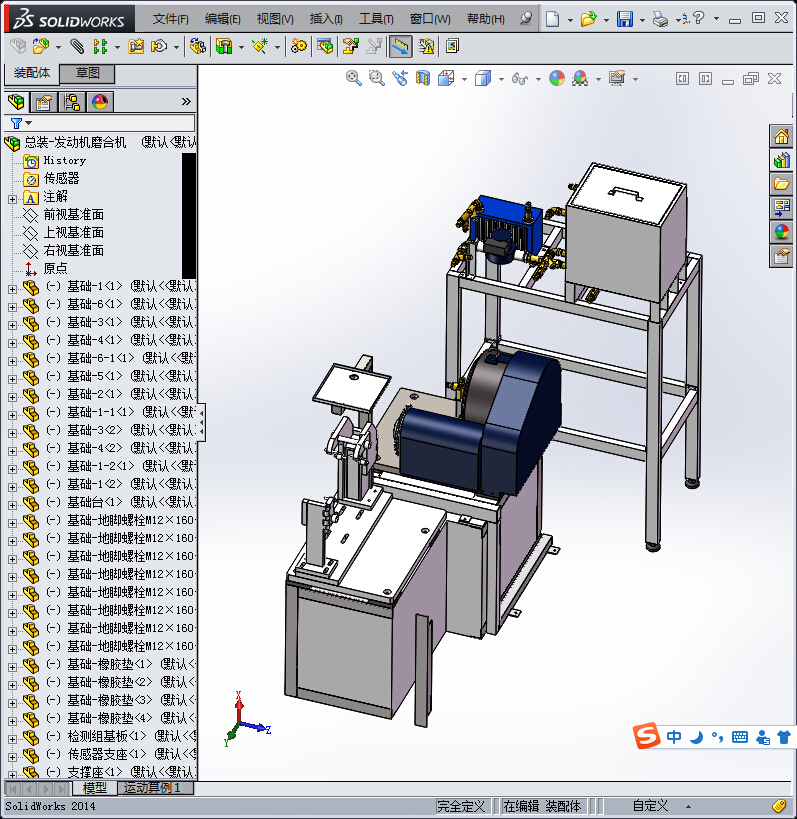This screenshot has height=819, width=797.
Task: Select the ConfigurationManager tab icon
Action: [x=72, y=102]
